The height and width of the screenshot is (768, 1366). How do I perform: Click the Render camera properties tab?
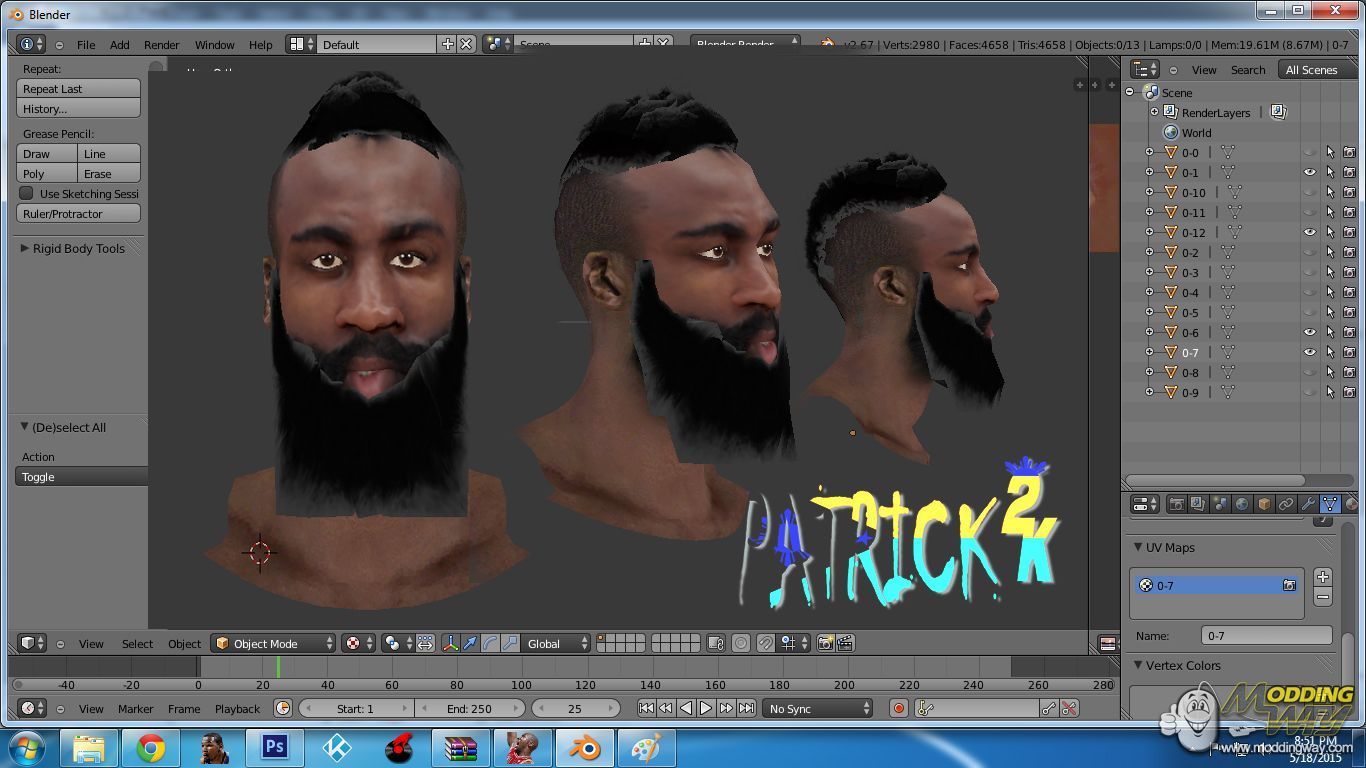1176,505
